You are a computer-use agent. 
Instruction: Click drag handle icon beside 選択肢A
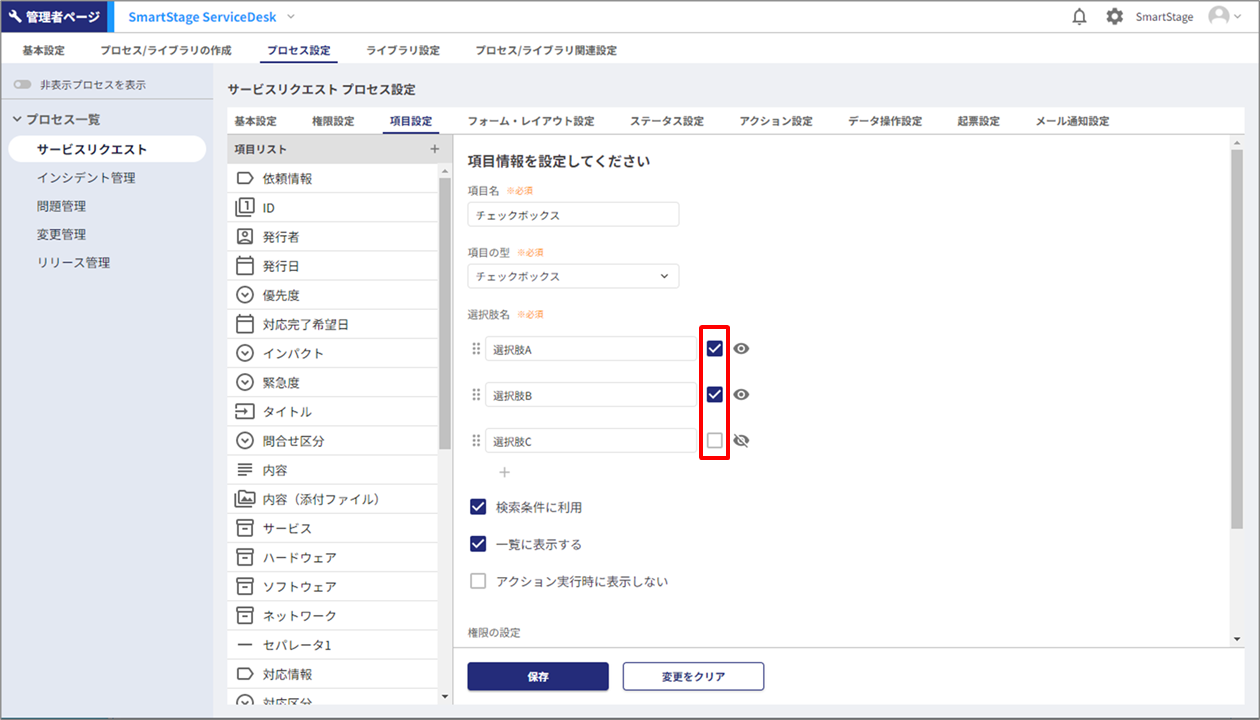coord(476,349)
